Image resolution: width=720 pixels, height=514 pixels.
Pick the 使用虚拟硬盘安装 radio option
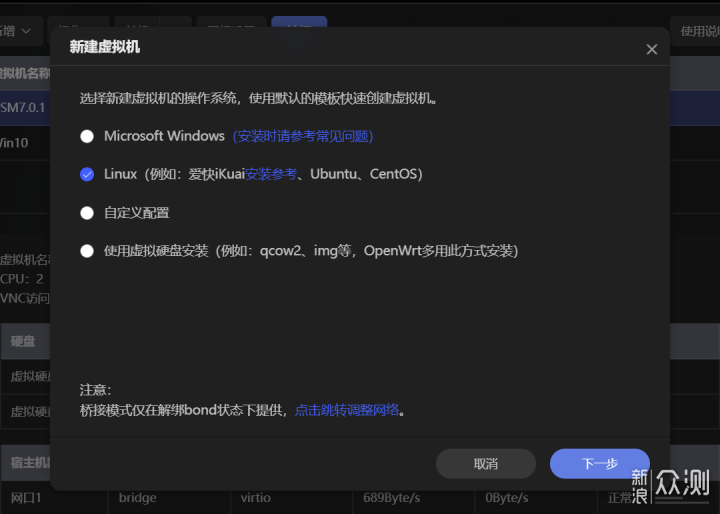(87, 251)
